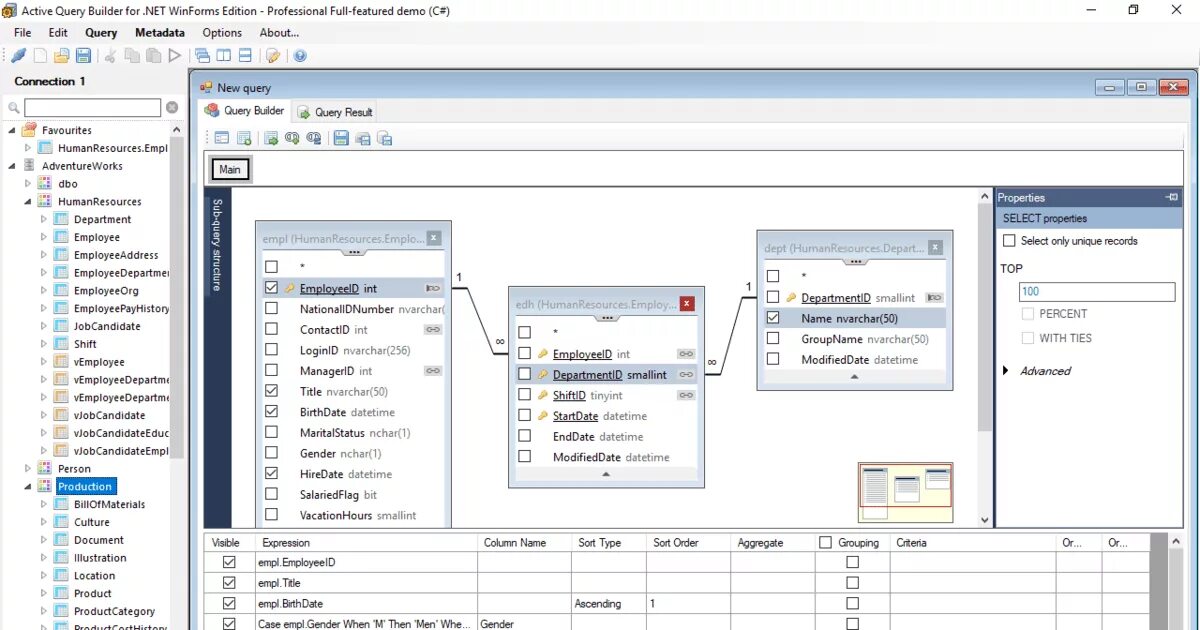Uncheck the Name field in dept table
The width and height of the screenshot is (1200, 630).
(773, 318)
